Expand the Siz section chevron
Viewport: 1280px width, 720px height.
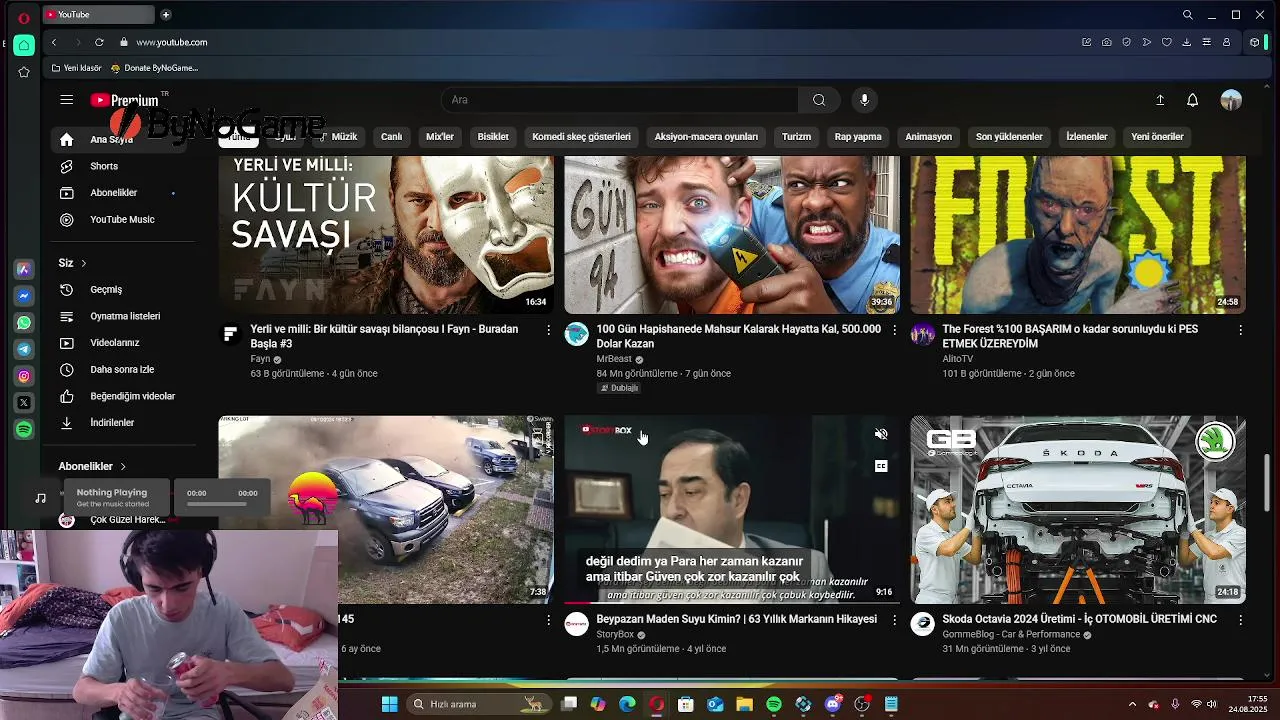click(x=84, y=263)
